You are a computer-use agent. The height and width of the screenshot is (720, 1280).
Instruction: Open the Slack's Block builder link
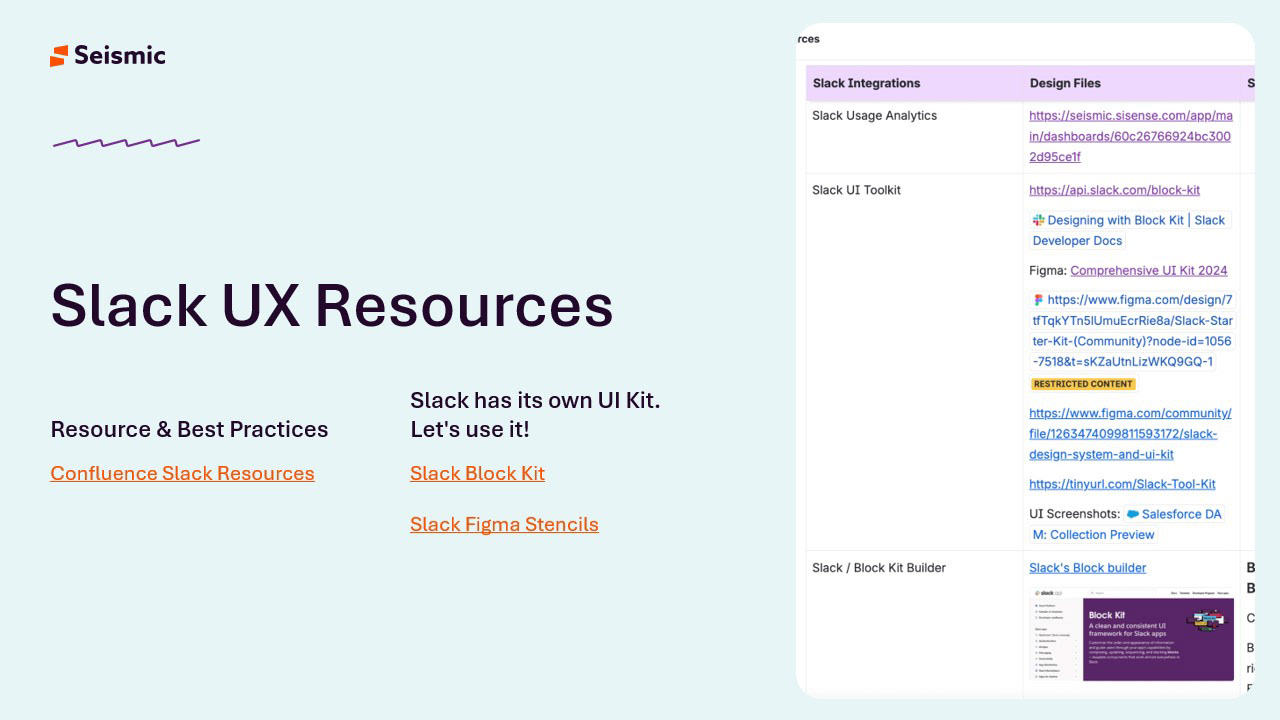(x=1088, y=568)
